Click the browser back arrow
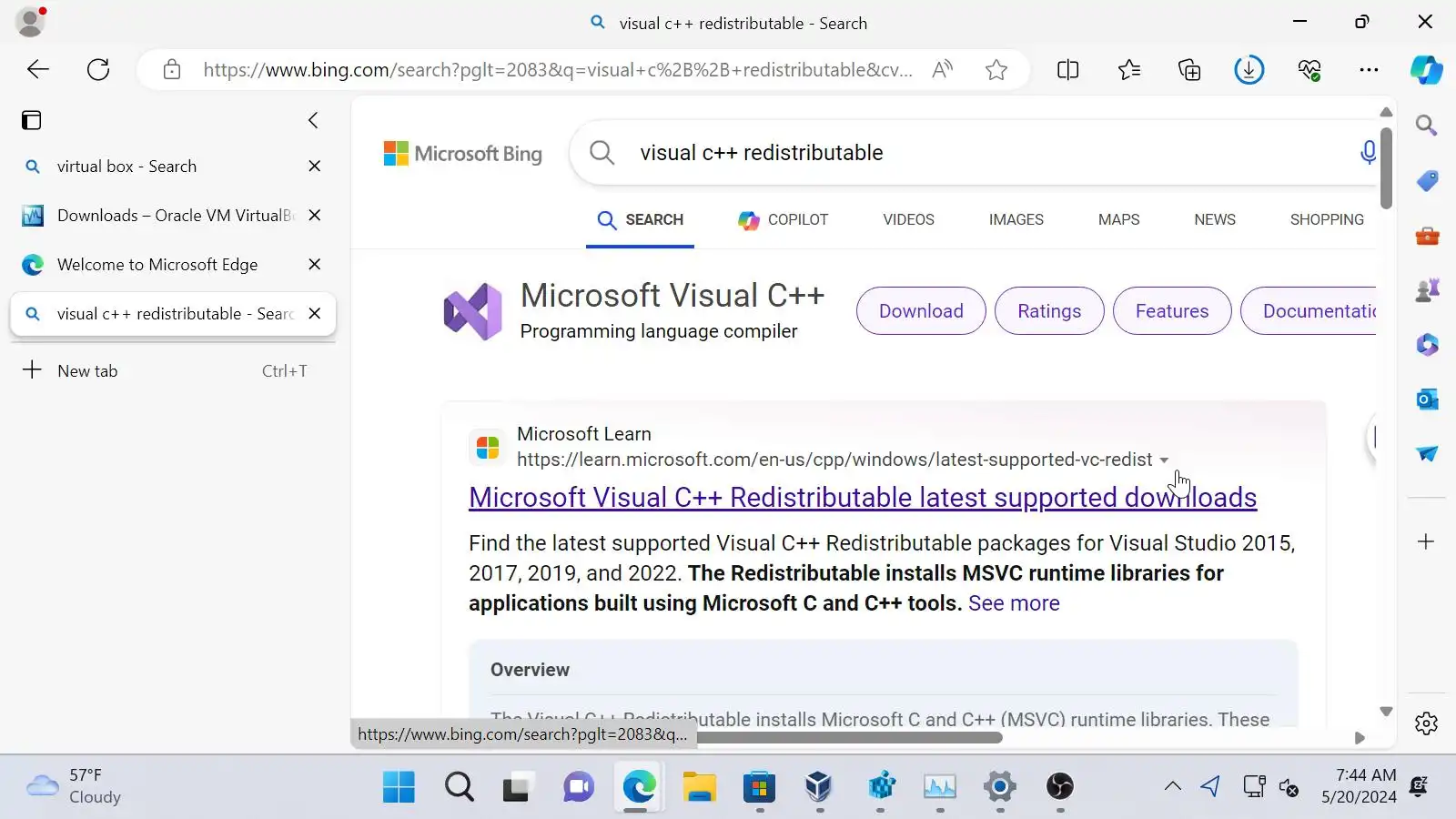Image resolution: width=1456 pixels, height=819 pixels. pos(38,69)
